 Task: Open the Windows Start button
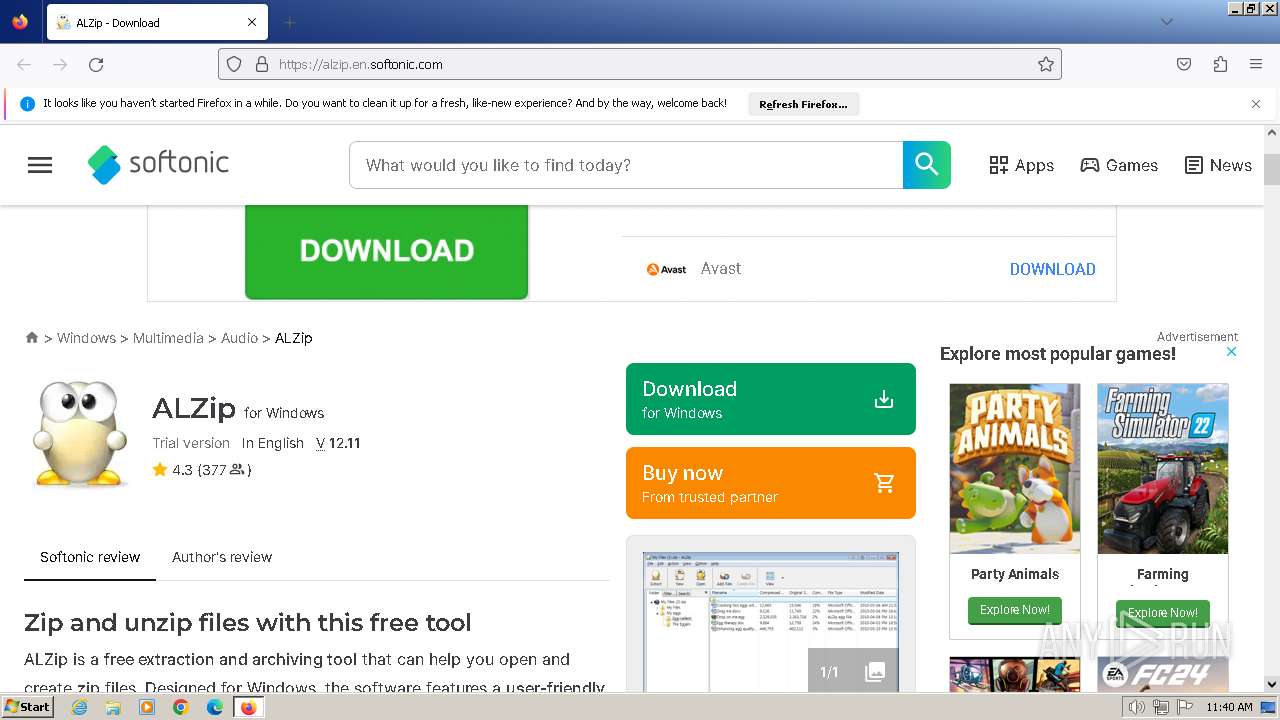tap(27, 706)
